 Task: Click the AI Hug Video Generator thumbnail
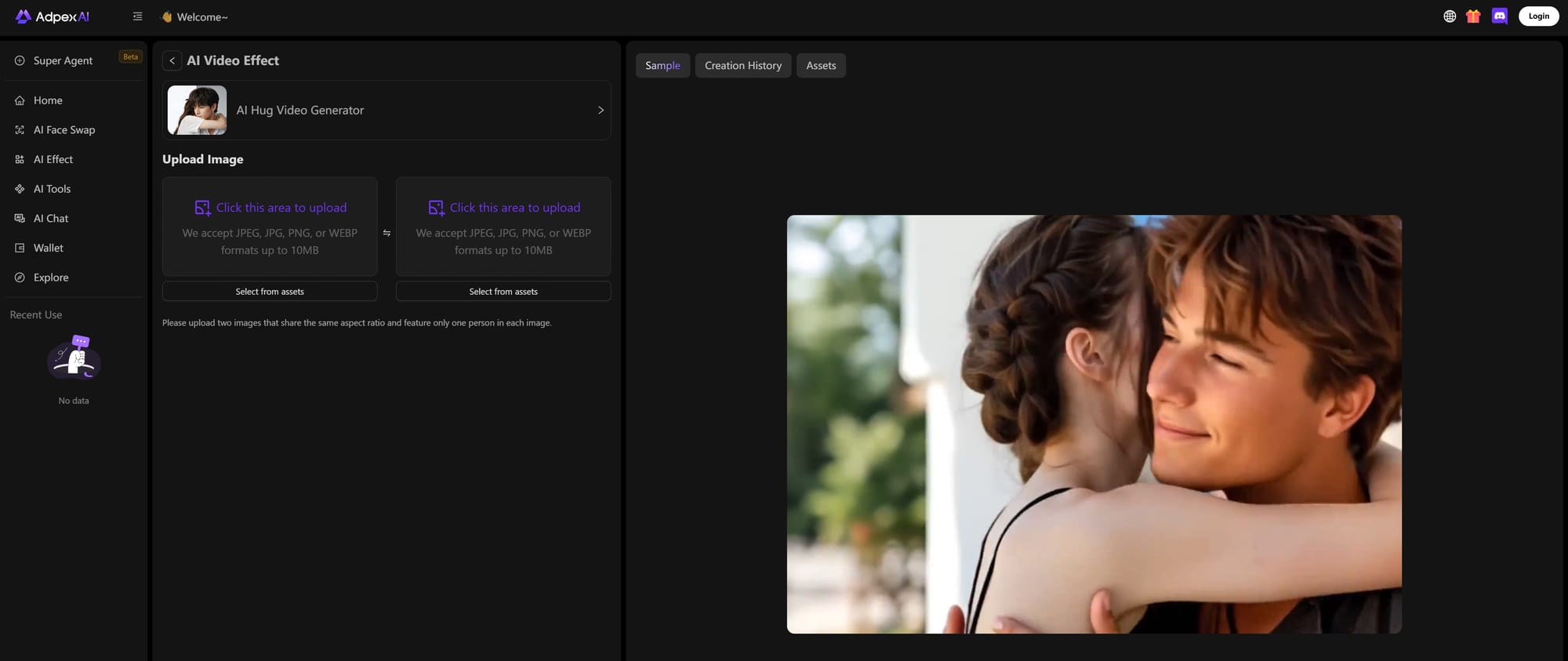[197, 111]
